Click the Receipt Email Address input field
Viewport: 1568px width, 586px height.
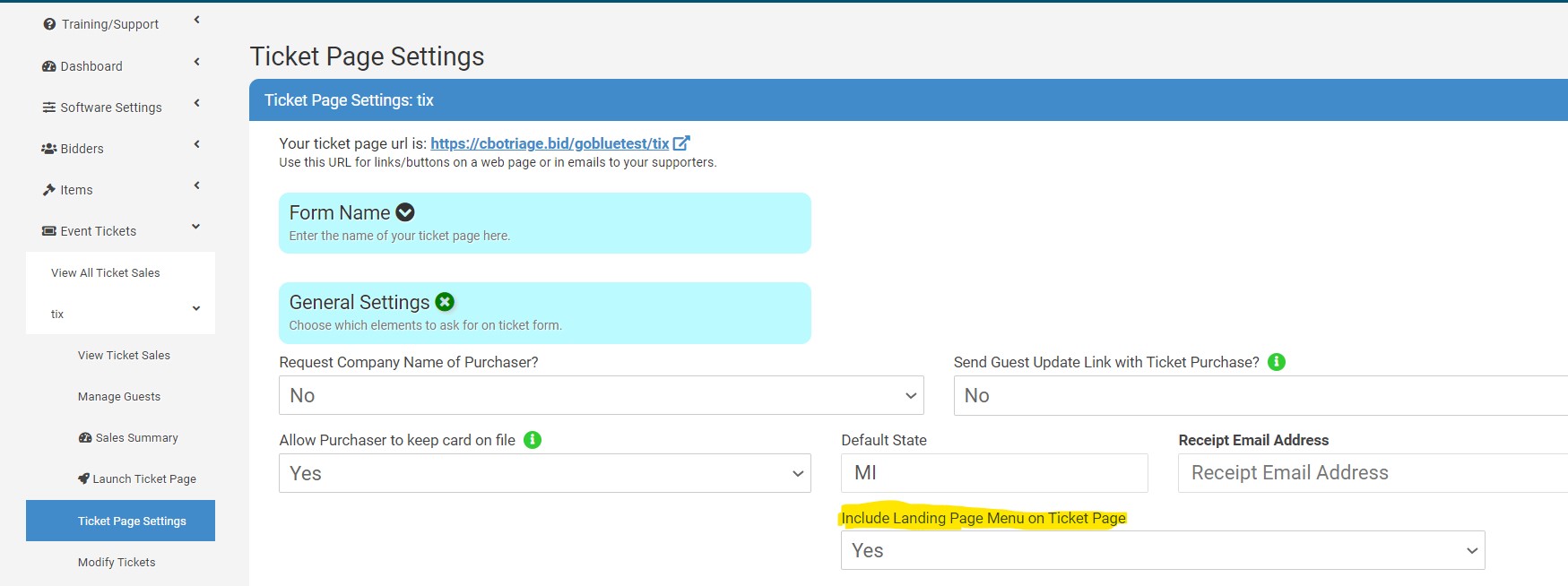[1372, 473]
